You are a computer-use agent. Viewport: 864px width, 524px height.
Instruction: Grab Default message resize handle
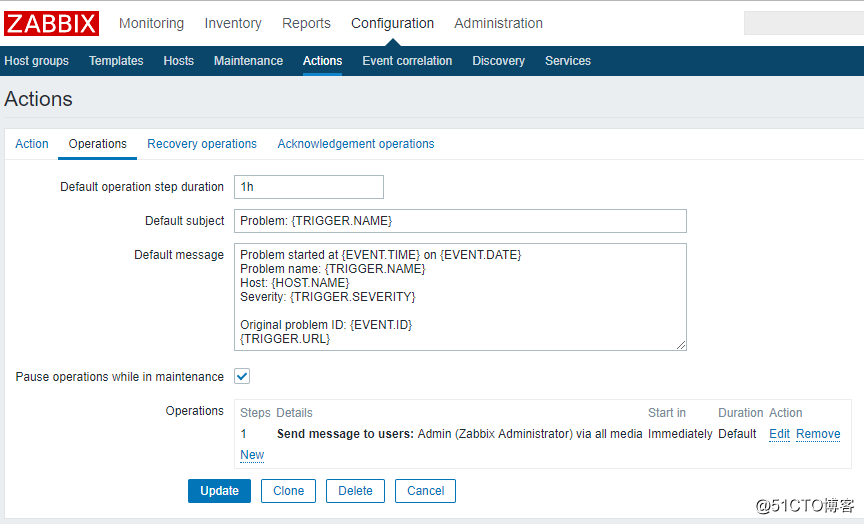[x=681, y=345]
